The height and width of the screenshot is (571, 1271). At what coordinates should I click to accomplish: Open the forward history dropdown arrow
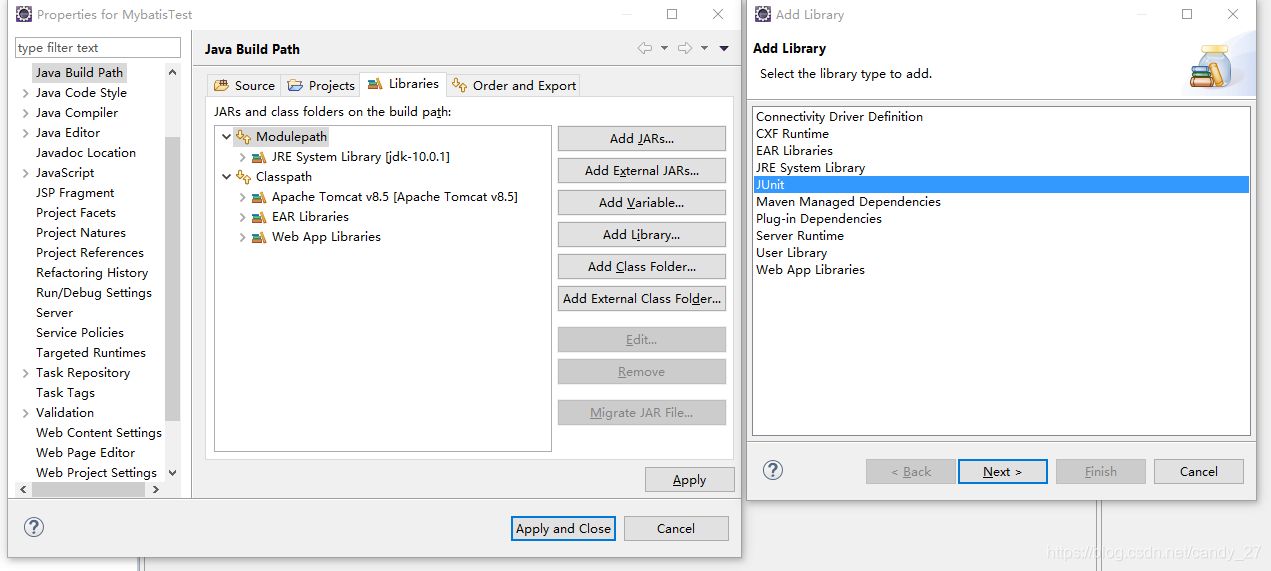[x=704, y=48]
